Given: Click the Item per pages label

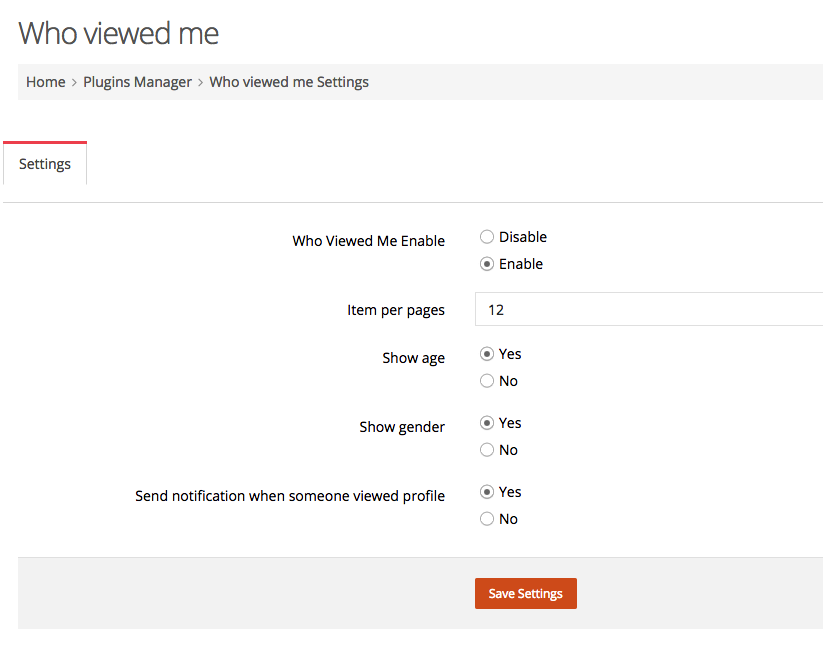Looking at the screenshot, I should click(x=396, y=310).
